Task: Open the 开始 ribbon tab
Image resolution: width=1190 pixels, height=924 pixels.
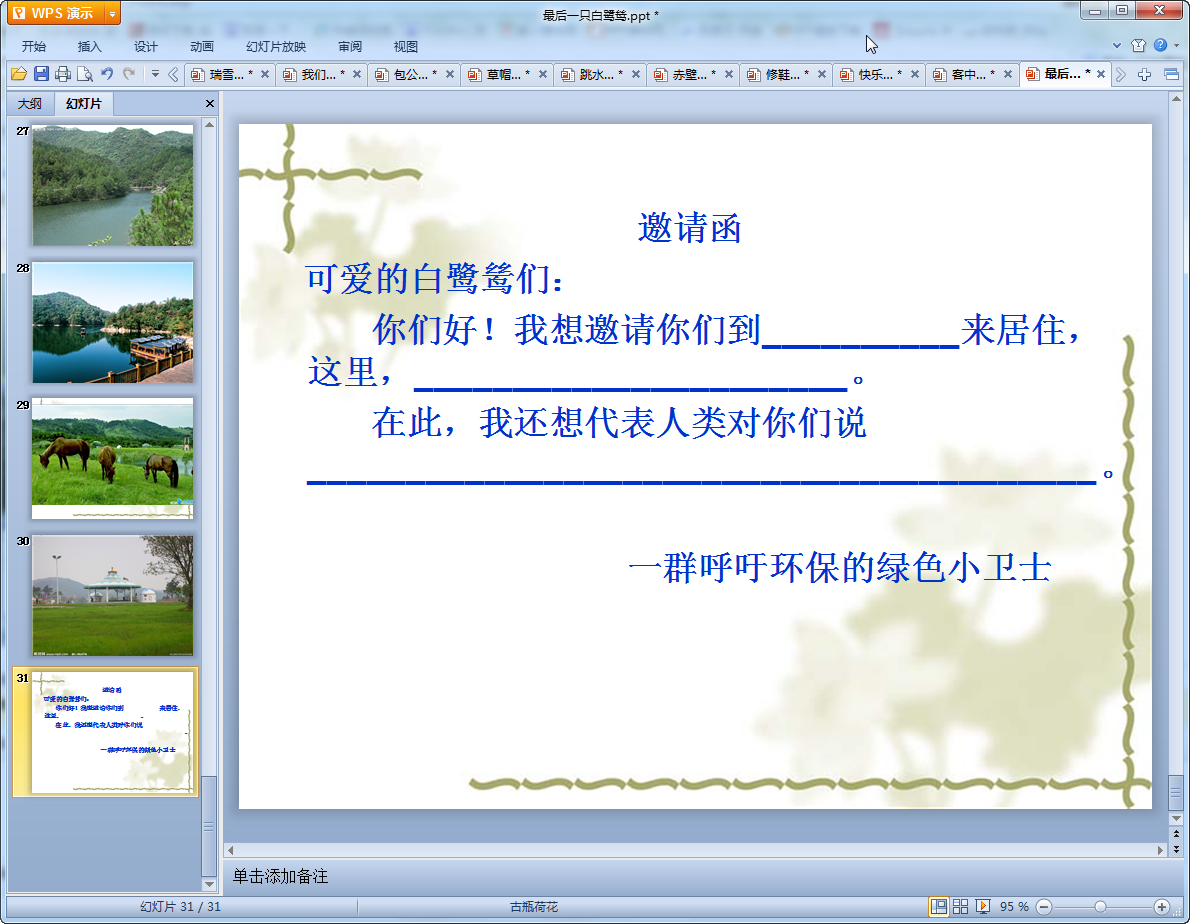Action: pos(33,47)
